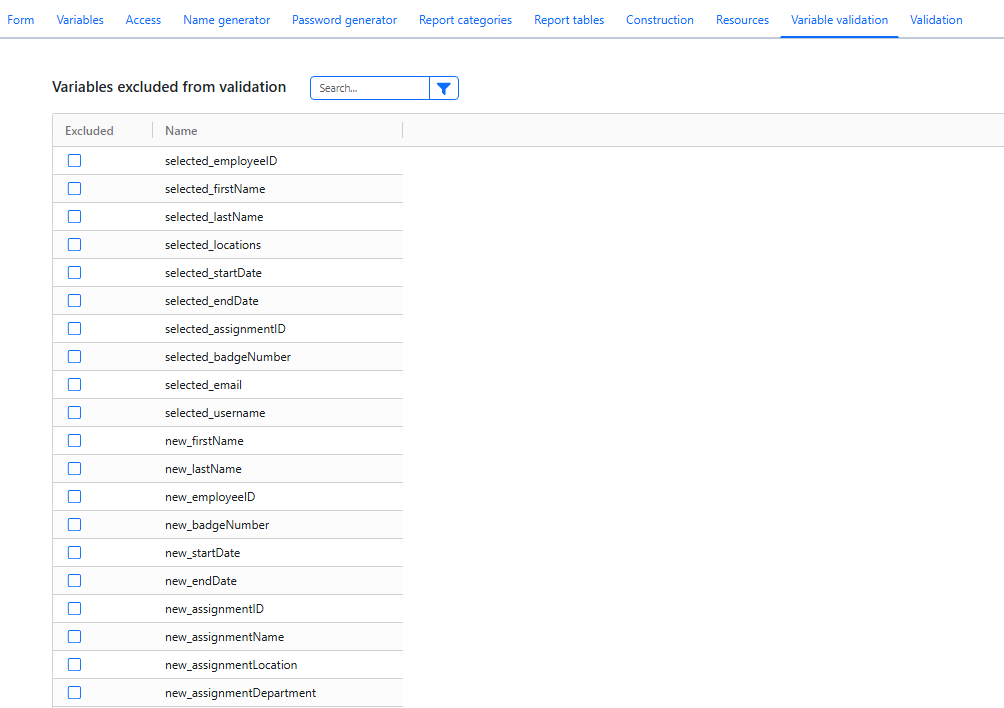Select Variable validation tab
Image resolution: width=1004 pixels, height=708 pixels.
pyautogui.click(x=839, y=20)
